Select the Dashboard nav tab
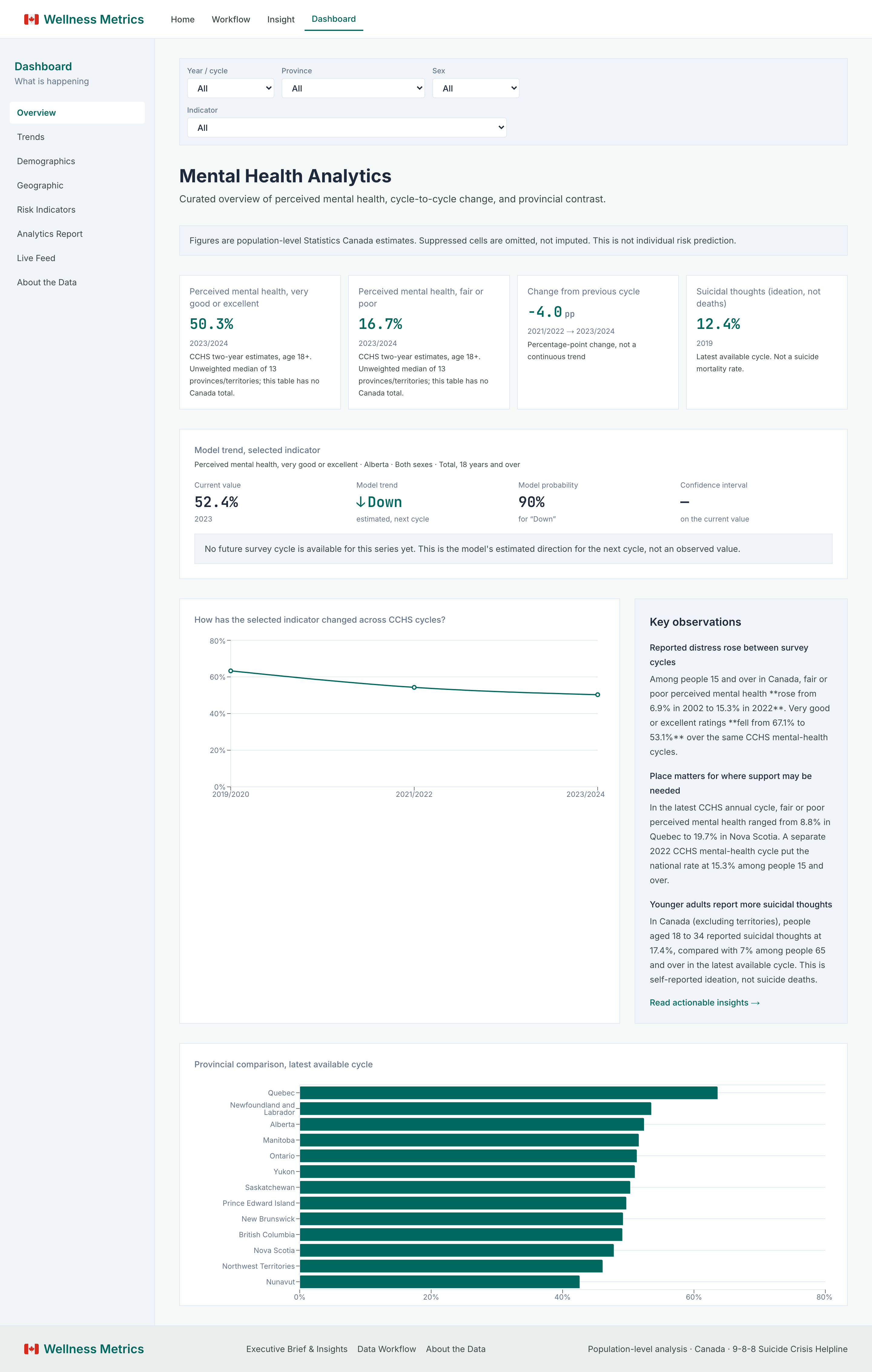The image size is (872, 1372). [334, 19]
